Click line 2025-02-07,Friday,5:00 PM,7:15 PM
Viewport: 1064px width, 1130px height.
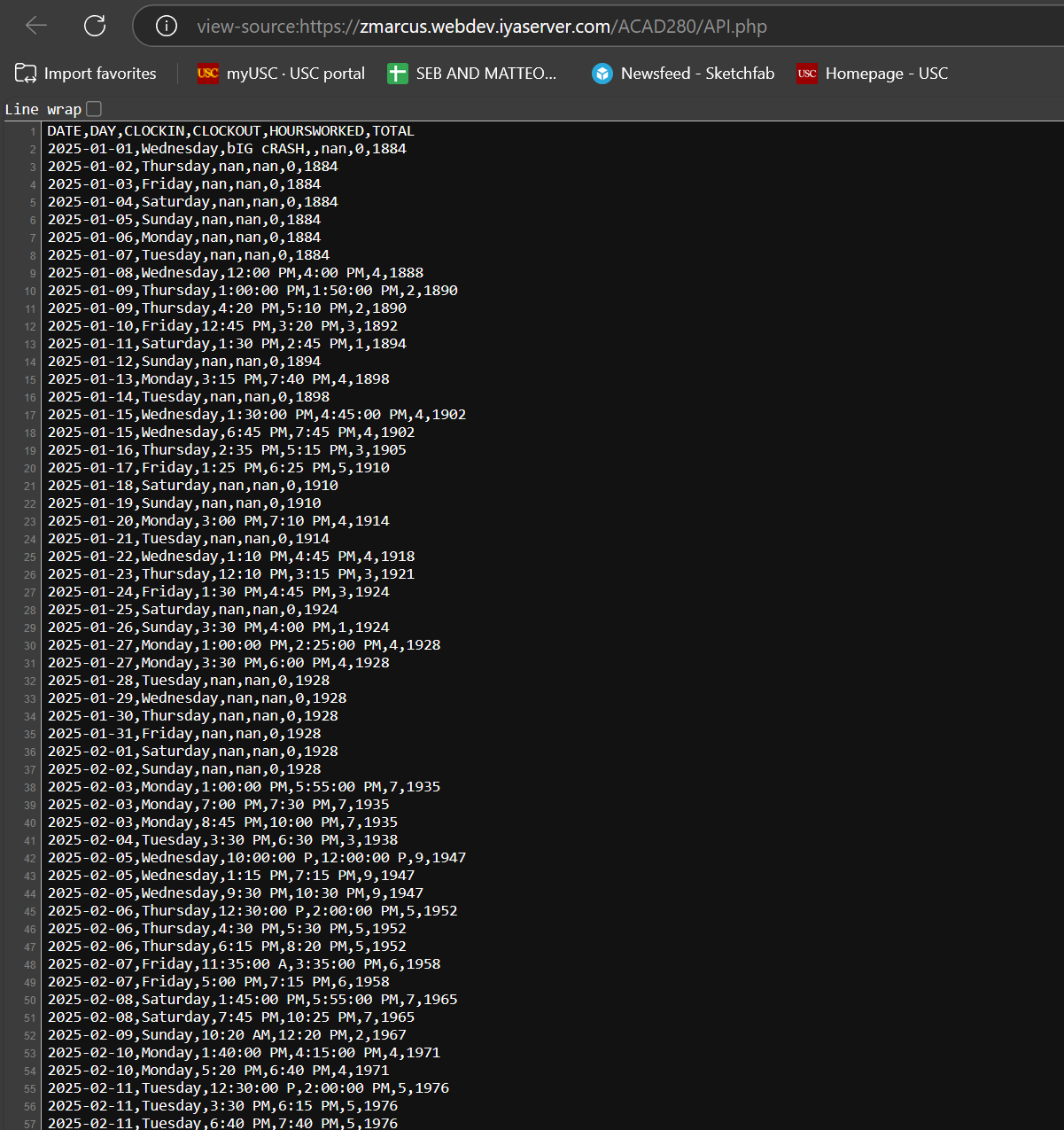pyautogui.click(x=218, y=982)
